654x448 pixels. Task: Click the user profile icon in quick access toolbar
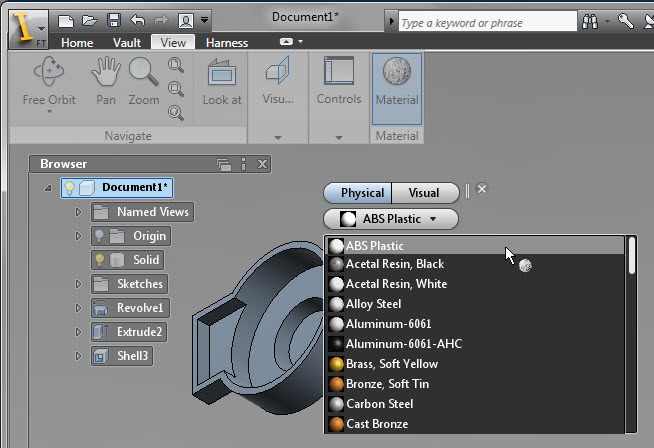click(x=186, y=20)
